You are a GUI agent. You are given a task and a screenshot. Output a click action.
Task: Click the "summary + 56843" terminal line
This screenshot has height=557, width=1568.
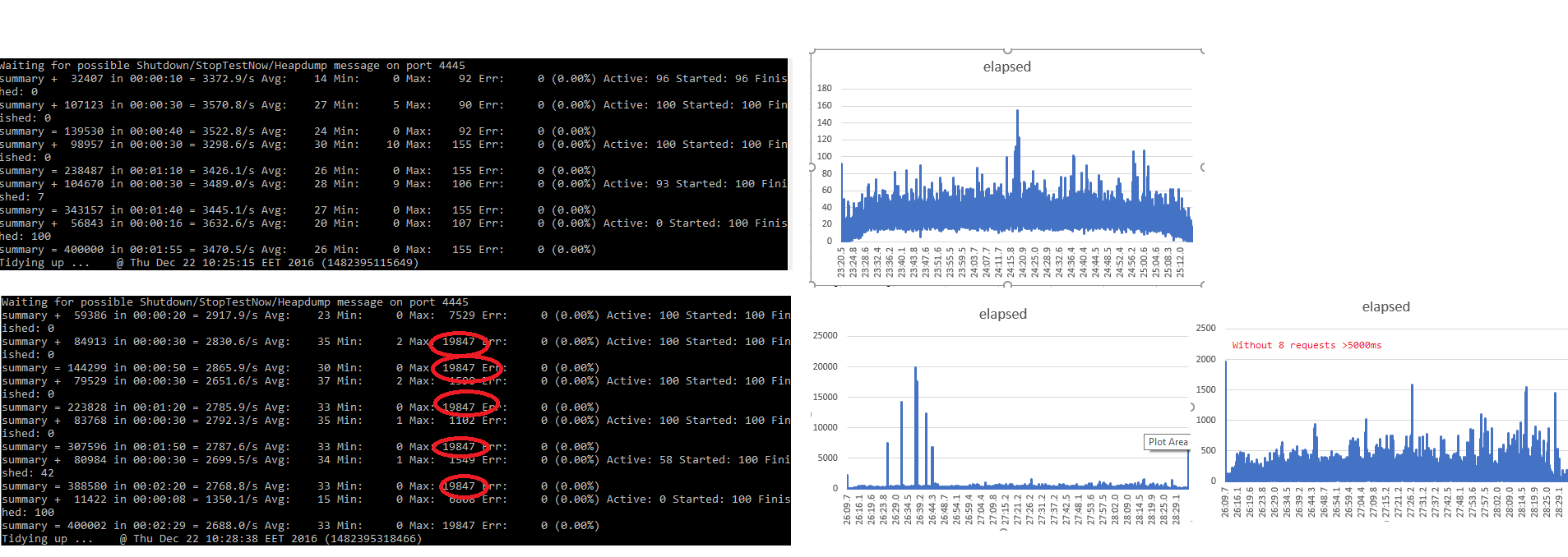point(394,223)
